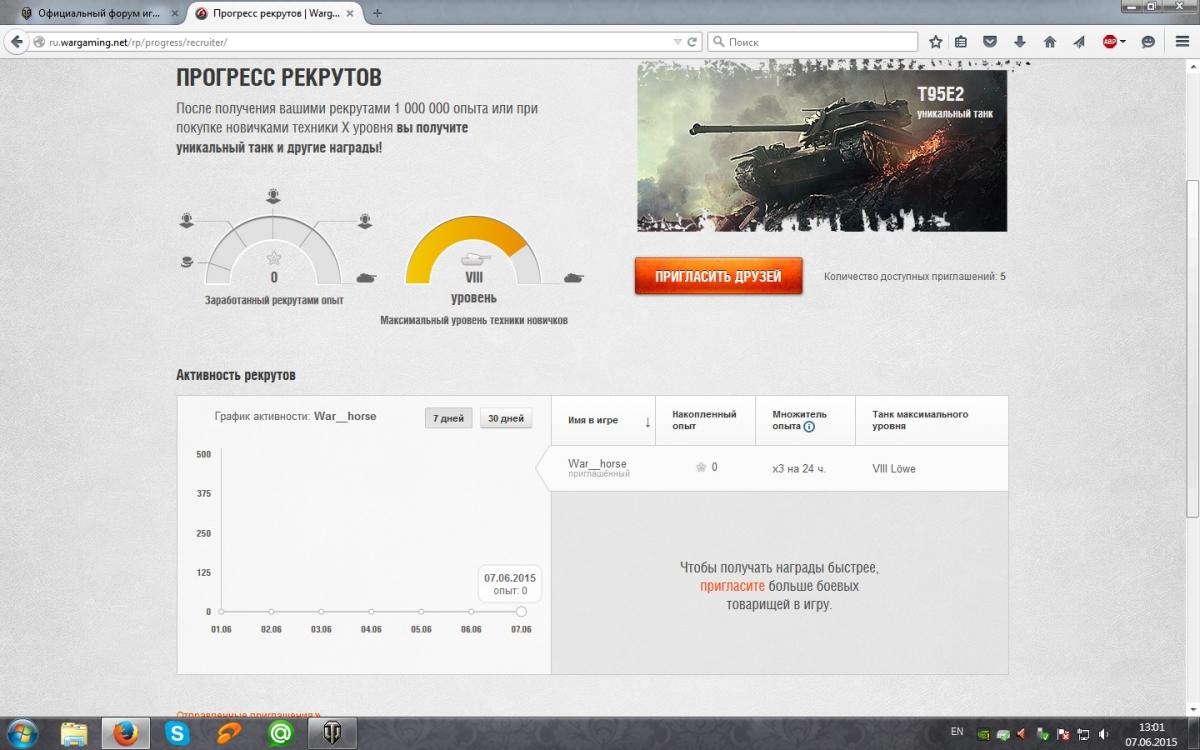Open the Pocket icon in Firefox toolbar

tap(990, 42)
